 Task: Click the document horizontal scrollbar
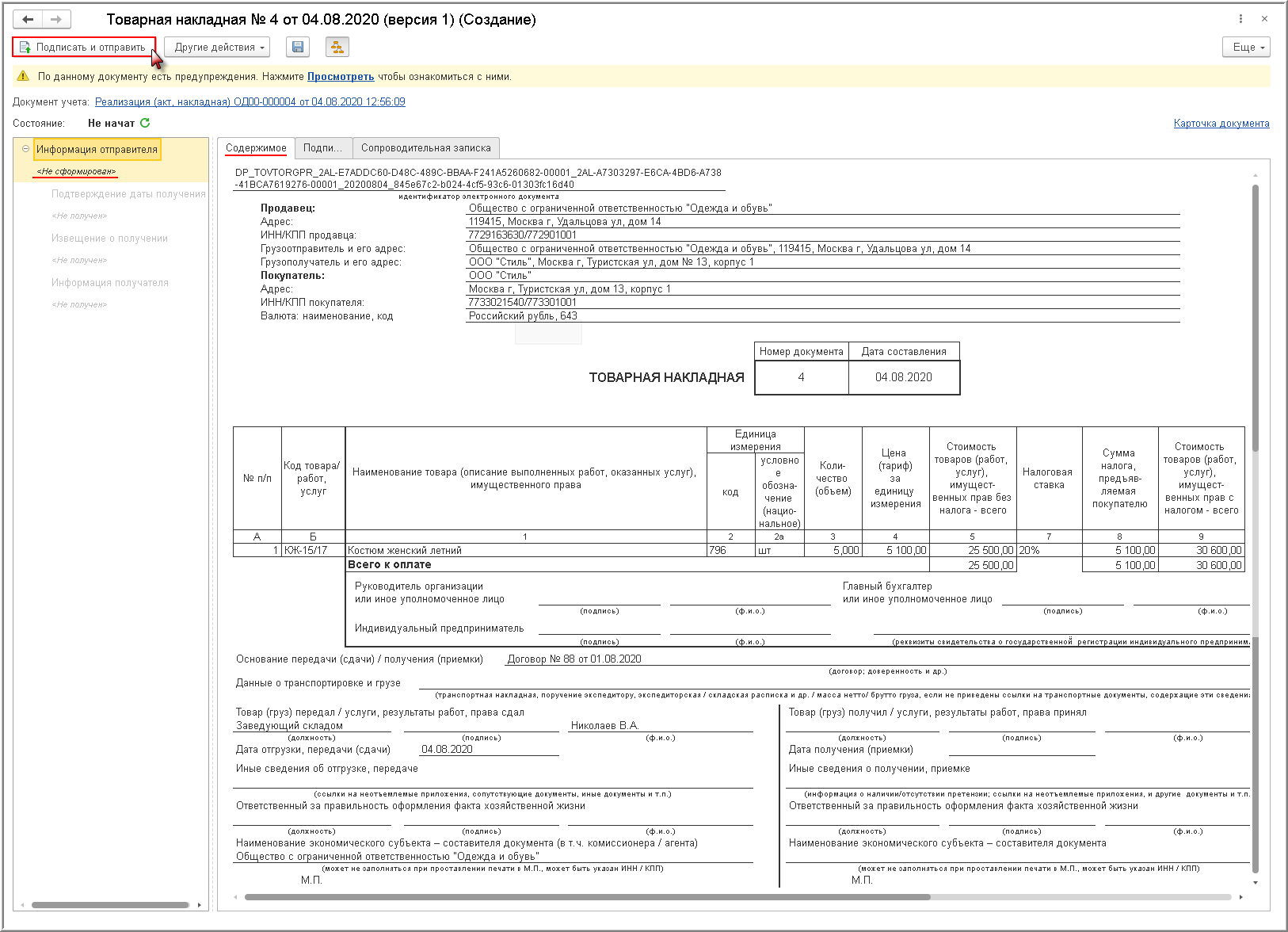(587, 897)
